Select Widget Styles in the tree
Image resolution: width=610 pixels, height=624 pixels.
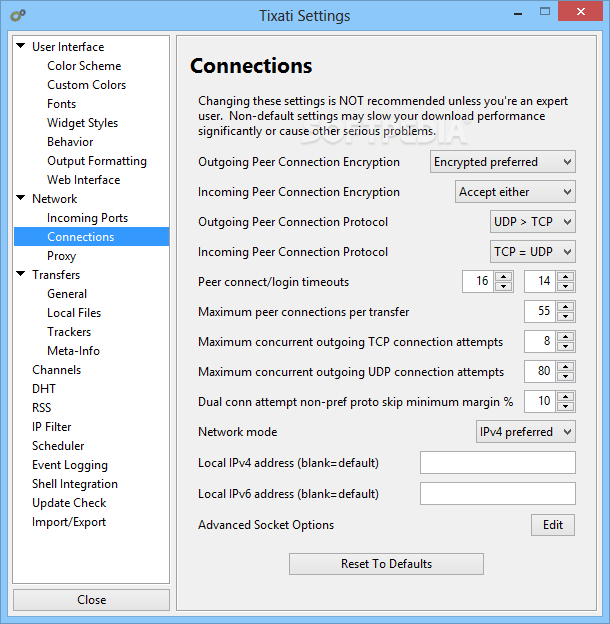(82, 123)
